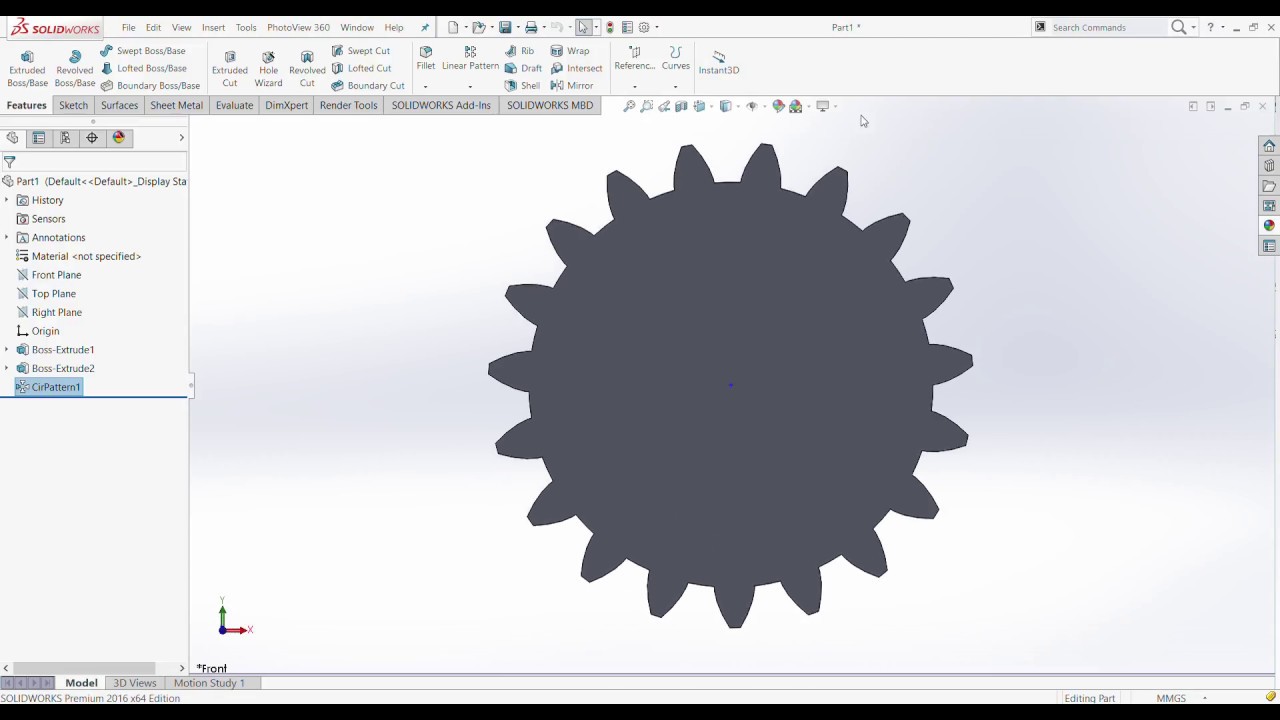Open the Reference Geometry dropdown arrow
This screenshot has width=1280, height=720.
(x=635, y=86)
